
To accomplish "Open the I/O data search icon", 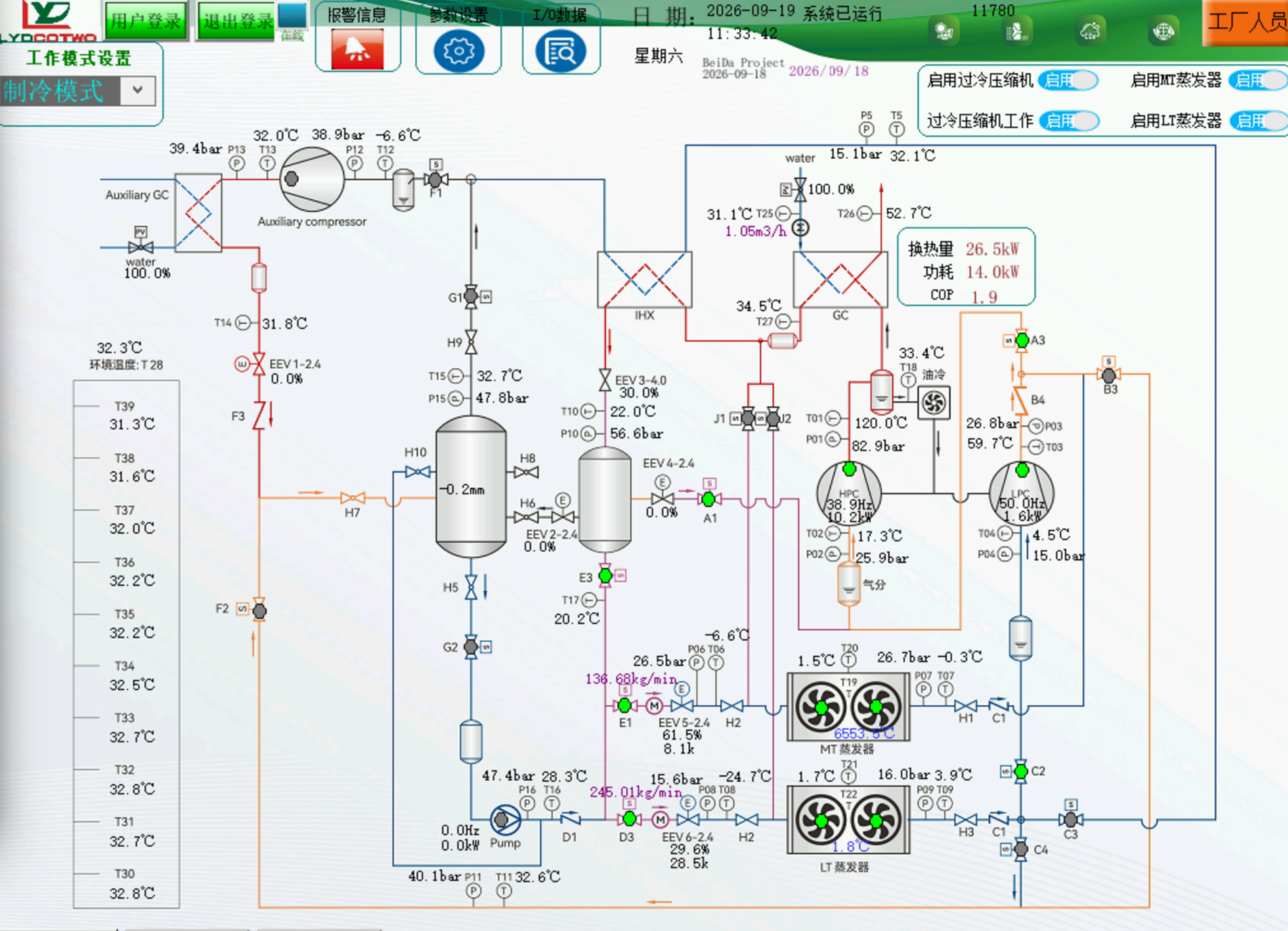I will (560, 51).
